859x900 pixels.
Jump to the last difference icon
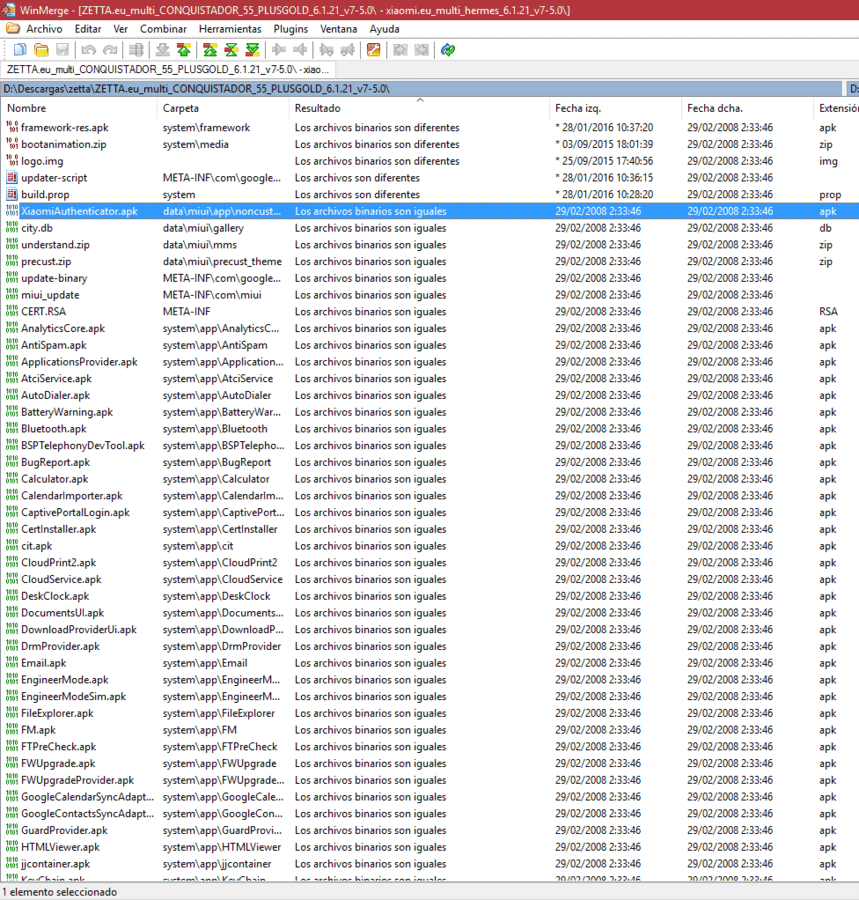252,50
